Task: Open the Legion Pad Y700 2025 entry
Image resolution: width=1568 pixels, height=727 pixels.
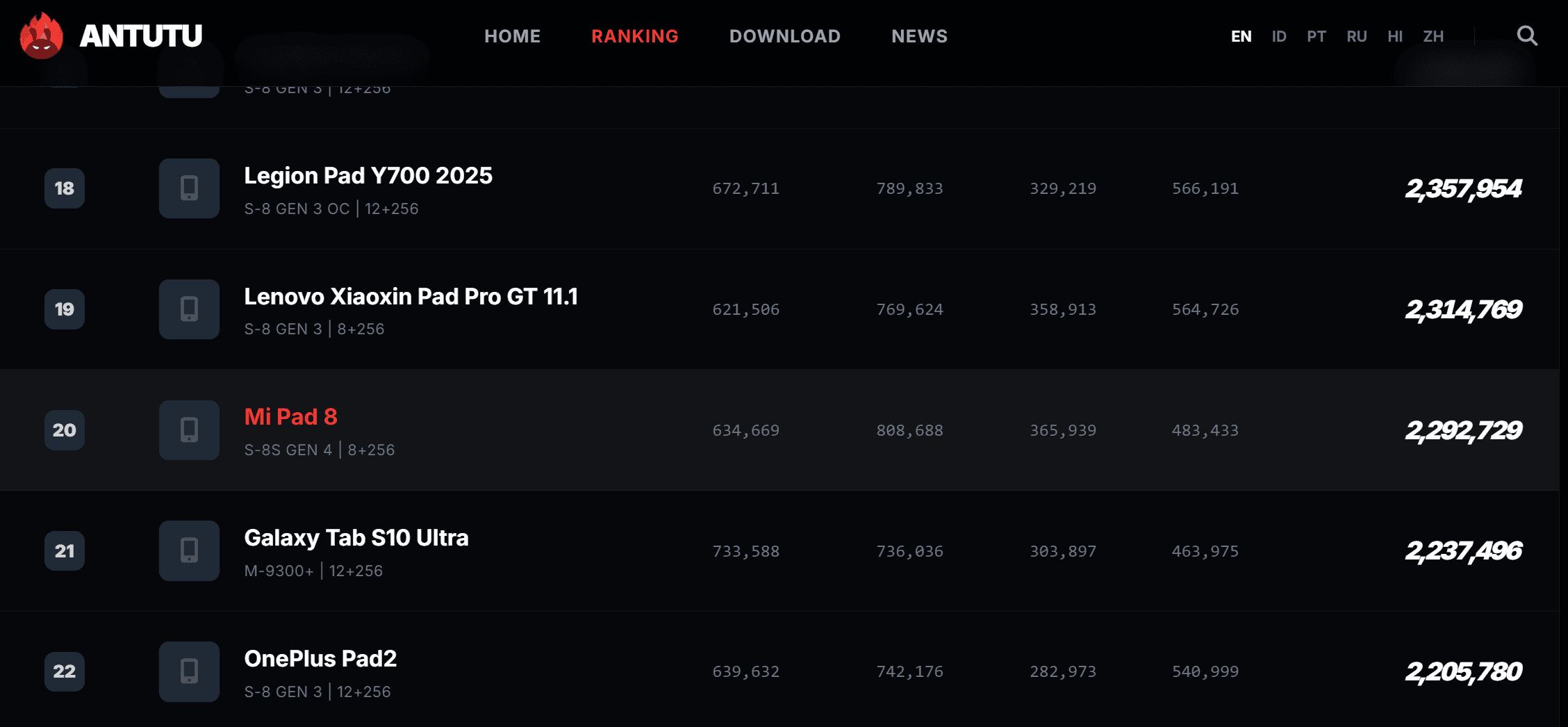Action: coord(368,176)
